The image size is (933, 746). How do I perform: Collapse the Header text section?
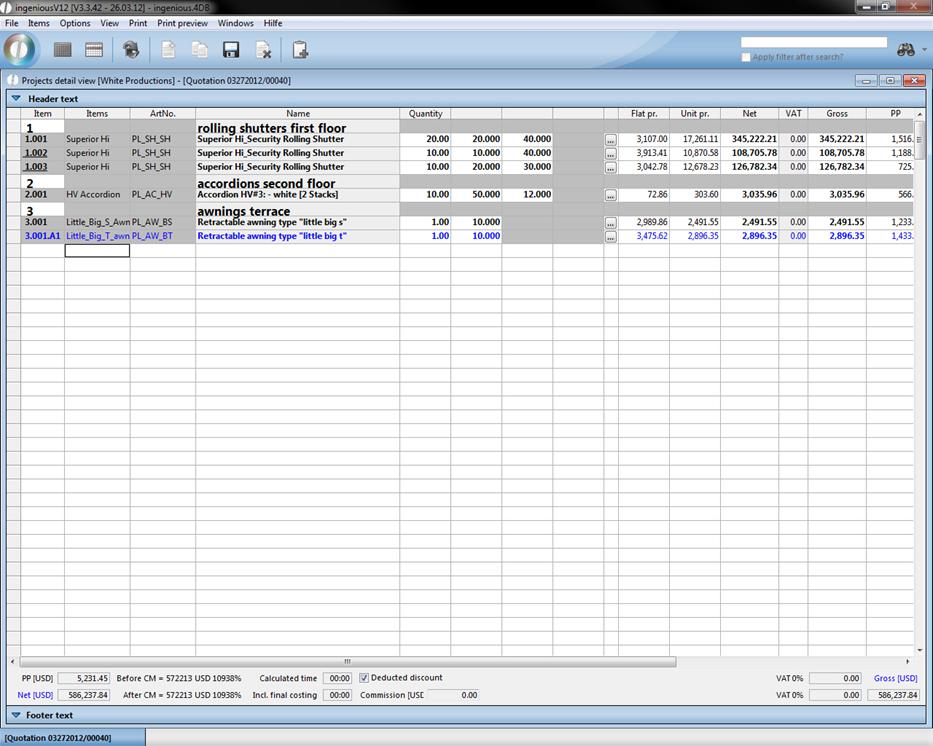[x=16, y=99]
